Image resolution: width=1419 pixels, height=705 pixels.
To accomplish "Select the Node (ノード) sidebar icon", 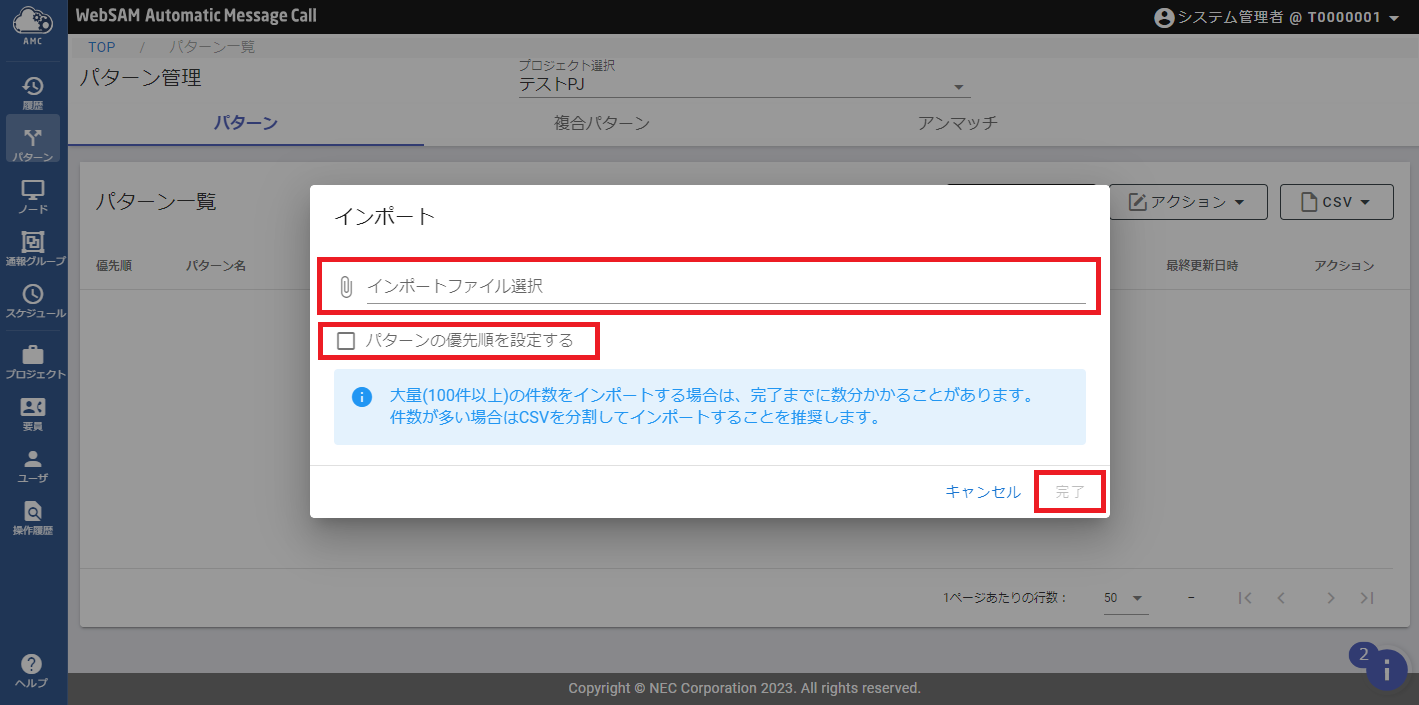I will coord(33,196).
